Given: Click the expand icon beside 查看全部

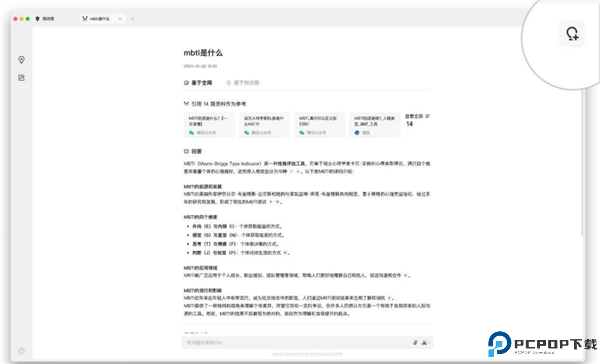Looking at the screenshot, I should tap(427, 116).
